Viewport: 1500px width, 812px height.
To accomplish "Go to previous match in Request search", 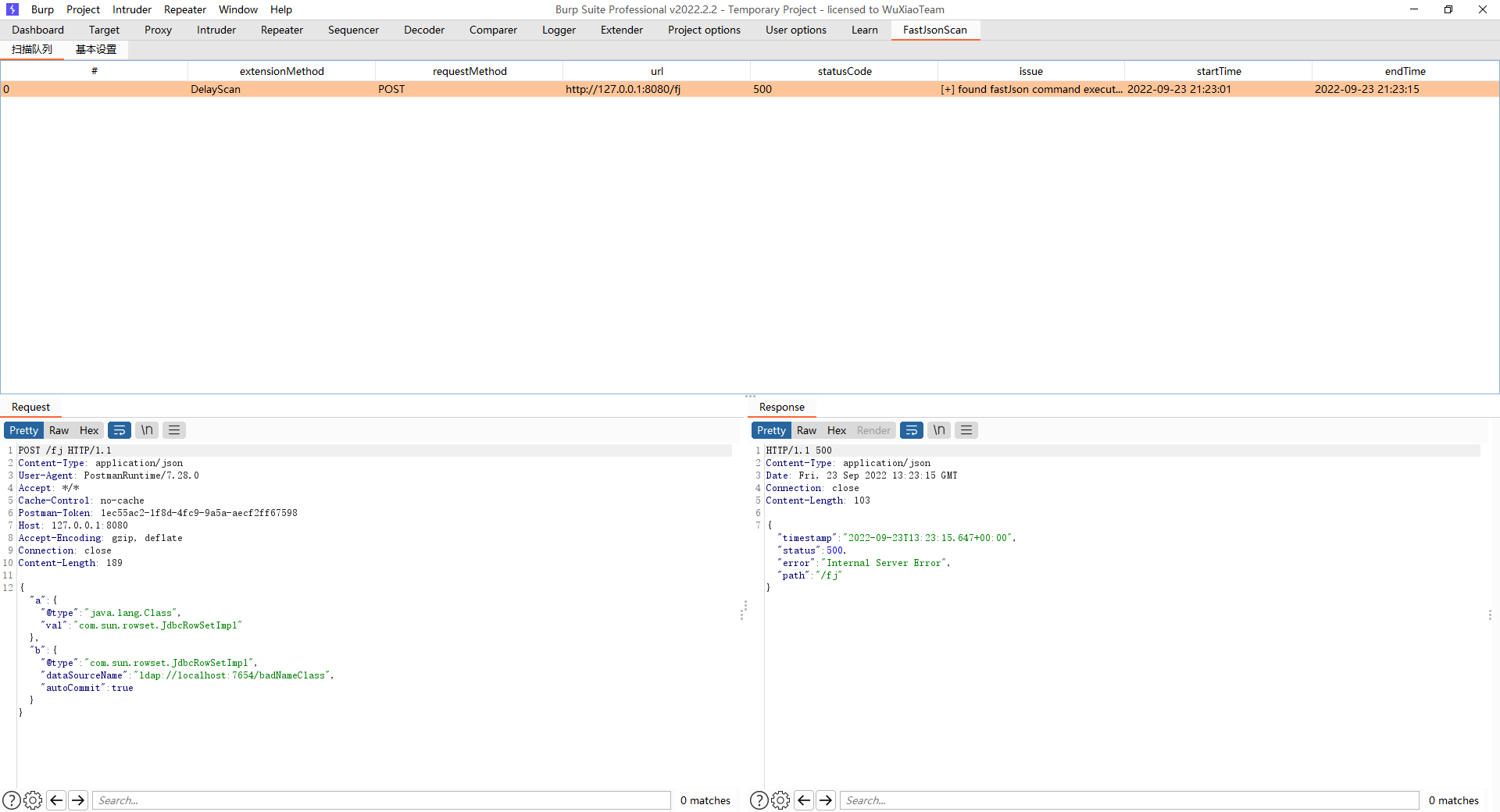I will (56, 800).
